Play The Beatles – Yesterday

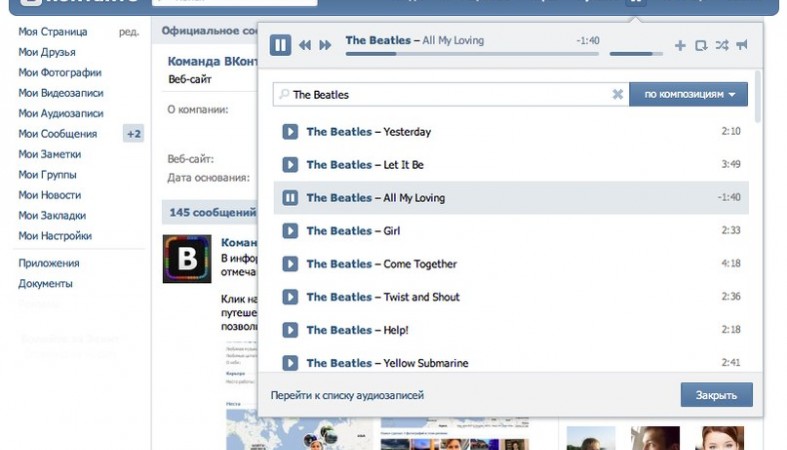pos(290,132)
